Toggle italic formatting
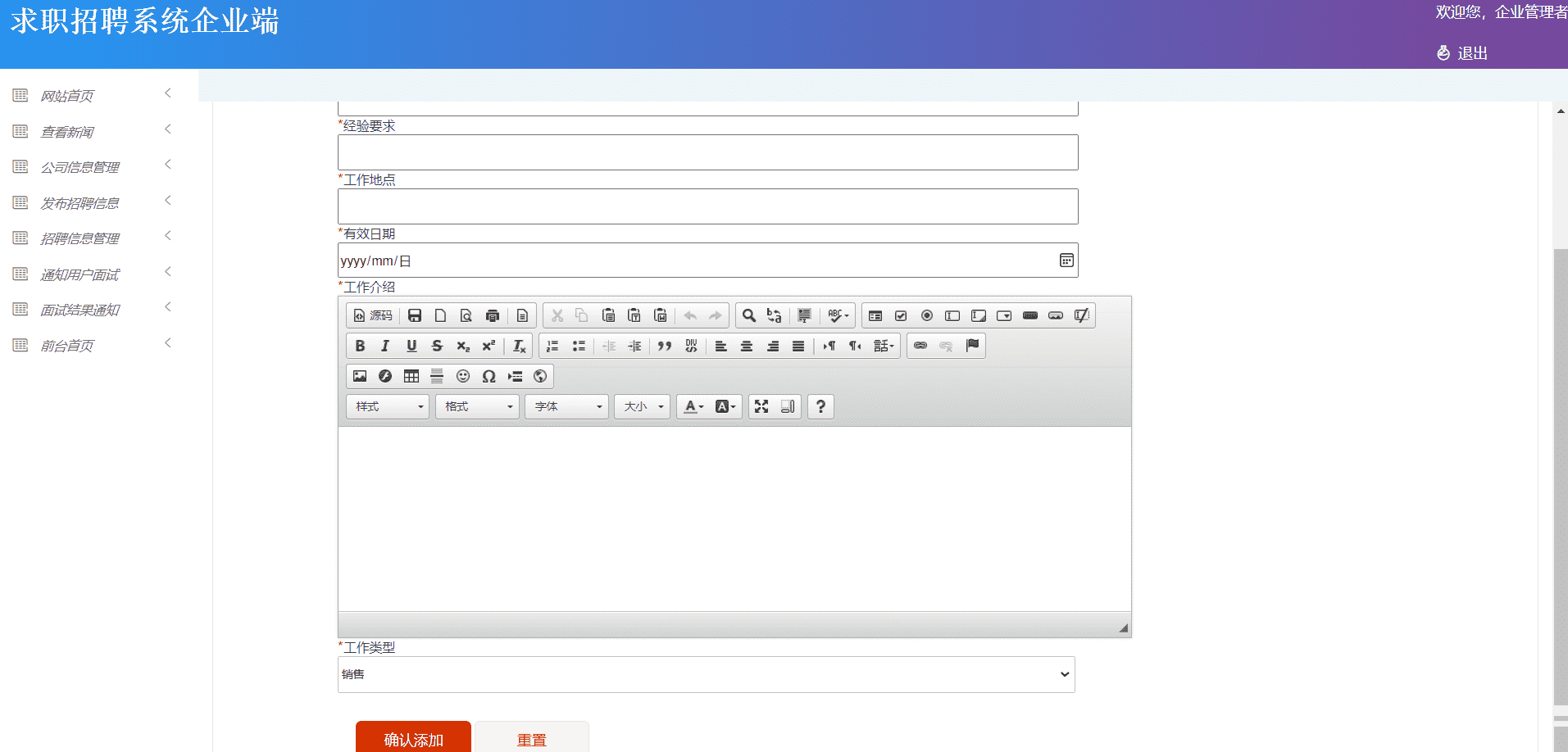 coord(385,346)
